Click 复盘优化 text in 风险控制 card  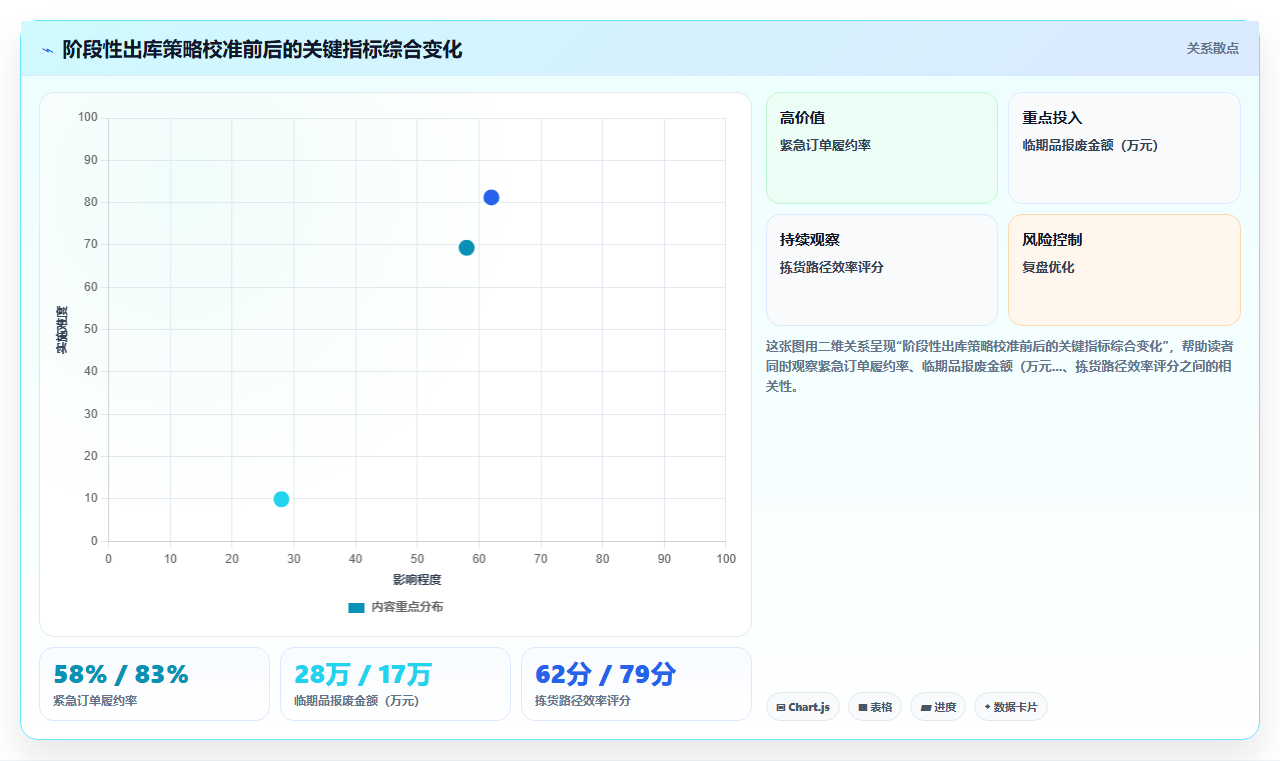point(1048,268)
